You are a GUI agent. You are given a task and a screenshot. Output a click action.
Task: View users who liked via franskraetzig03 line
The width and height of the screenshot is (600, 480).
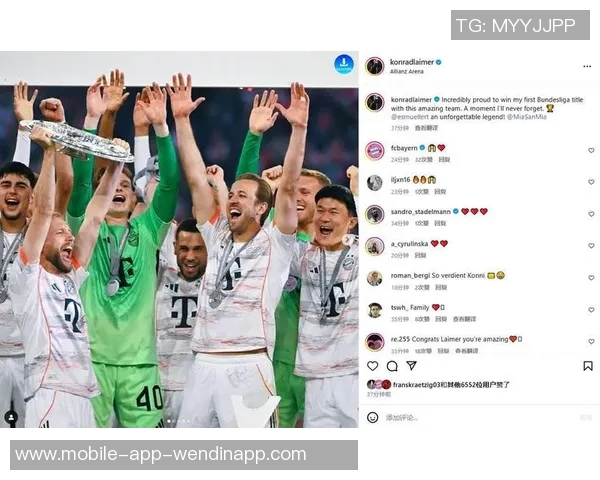pos(451,384)
